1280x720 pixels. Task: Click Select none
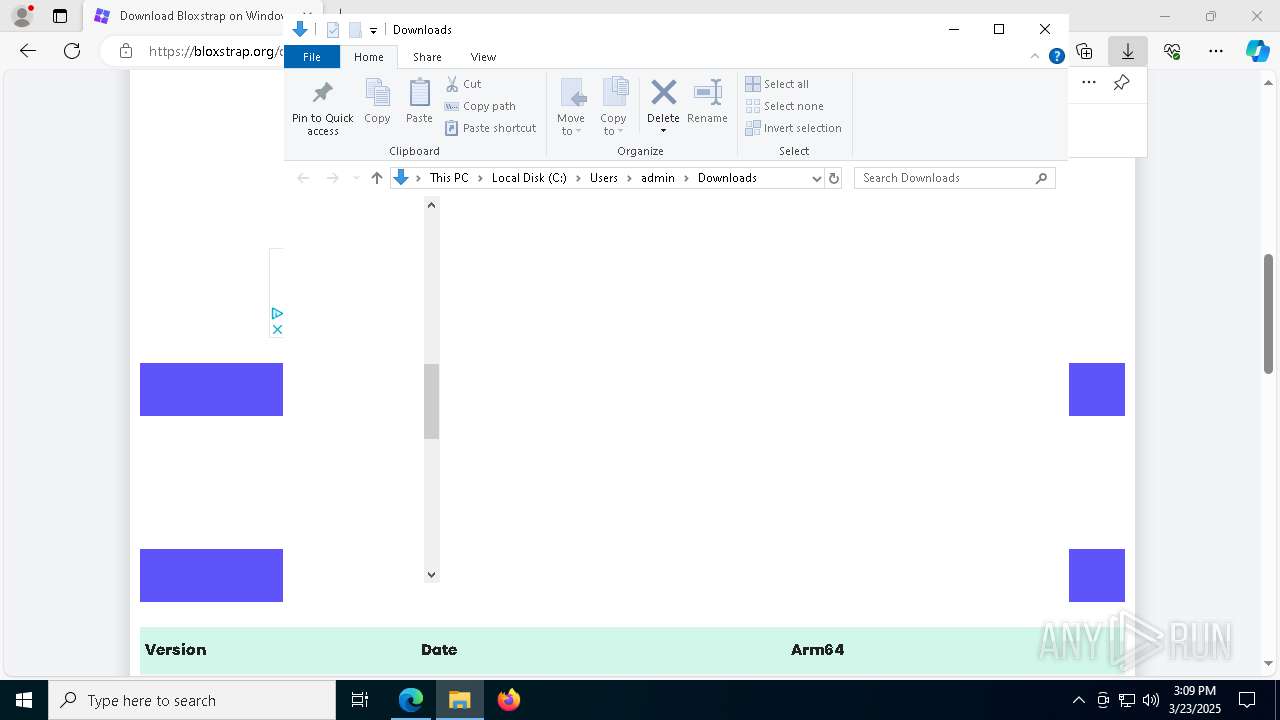784,106
